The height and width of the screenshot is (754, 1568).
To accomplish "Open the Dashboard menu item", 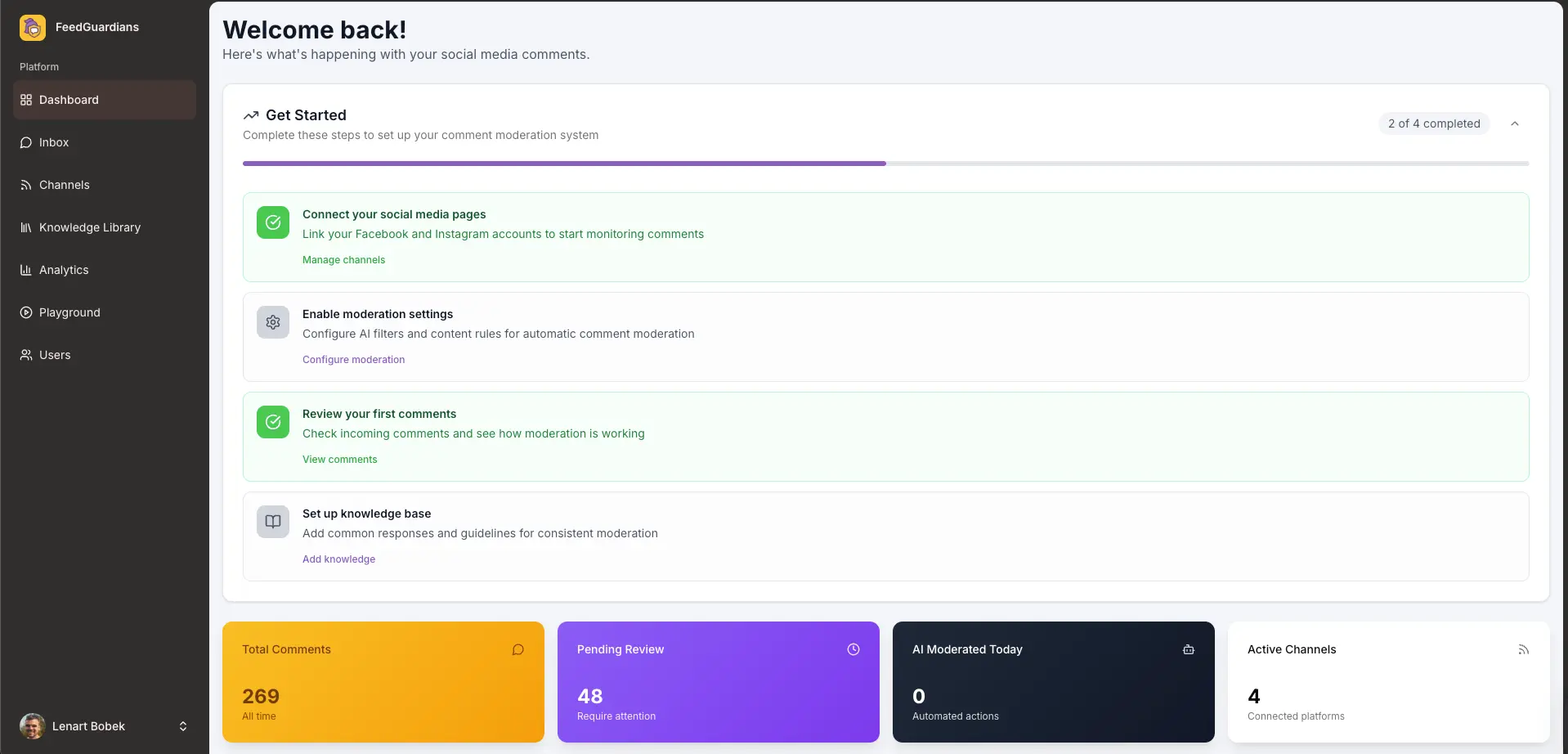I will (105, 100).
